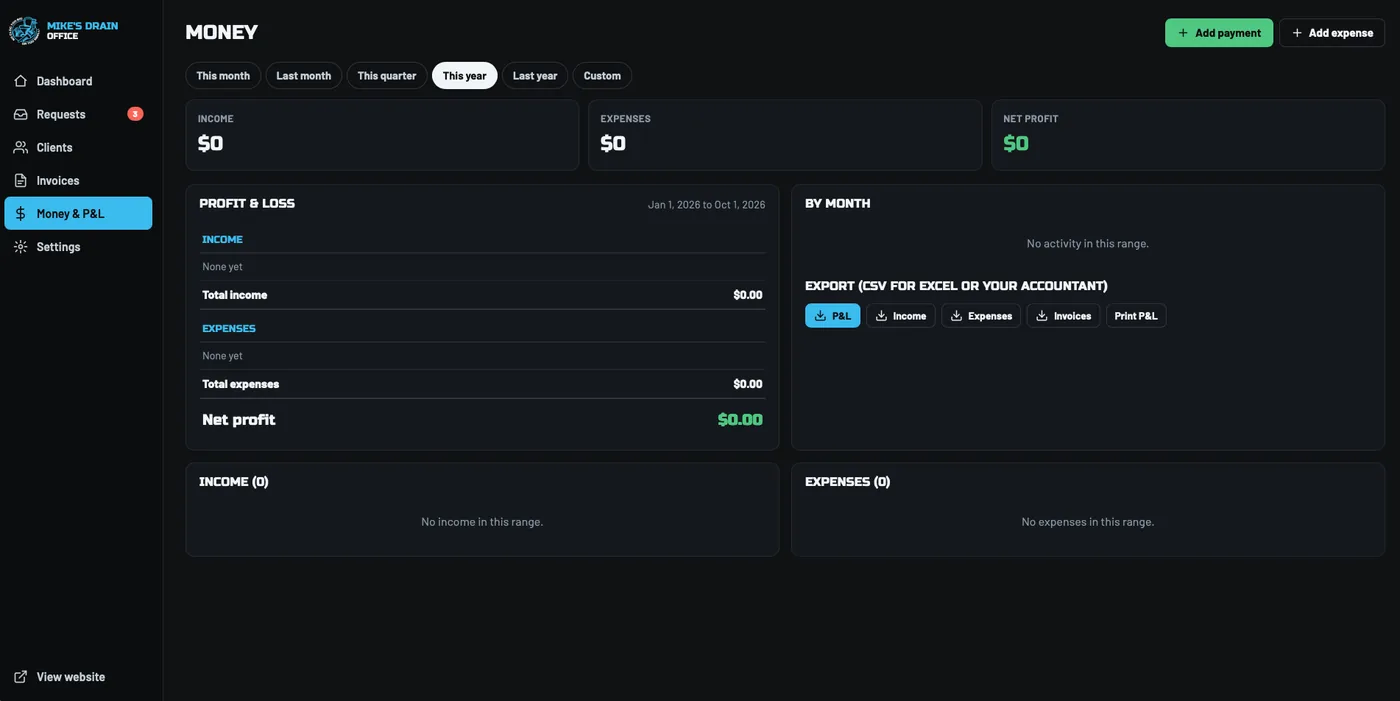The width and height of the screenshot is (1400, 701).
Task: Switch to Last year range
Action: 535,76
